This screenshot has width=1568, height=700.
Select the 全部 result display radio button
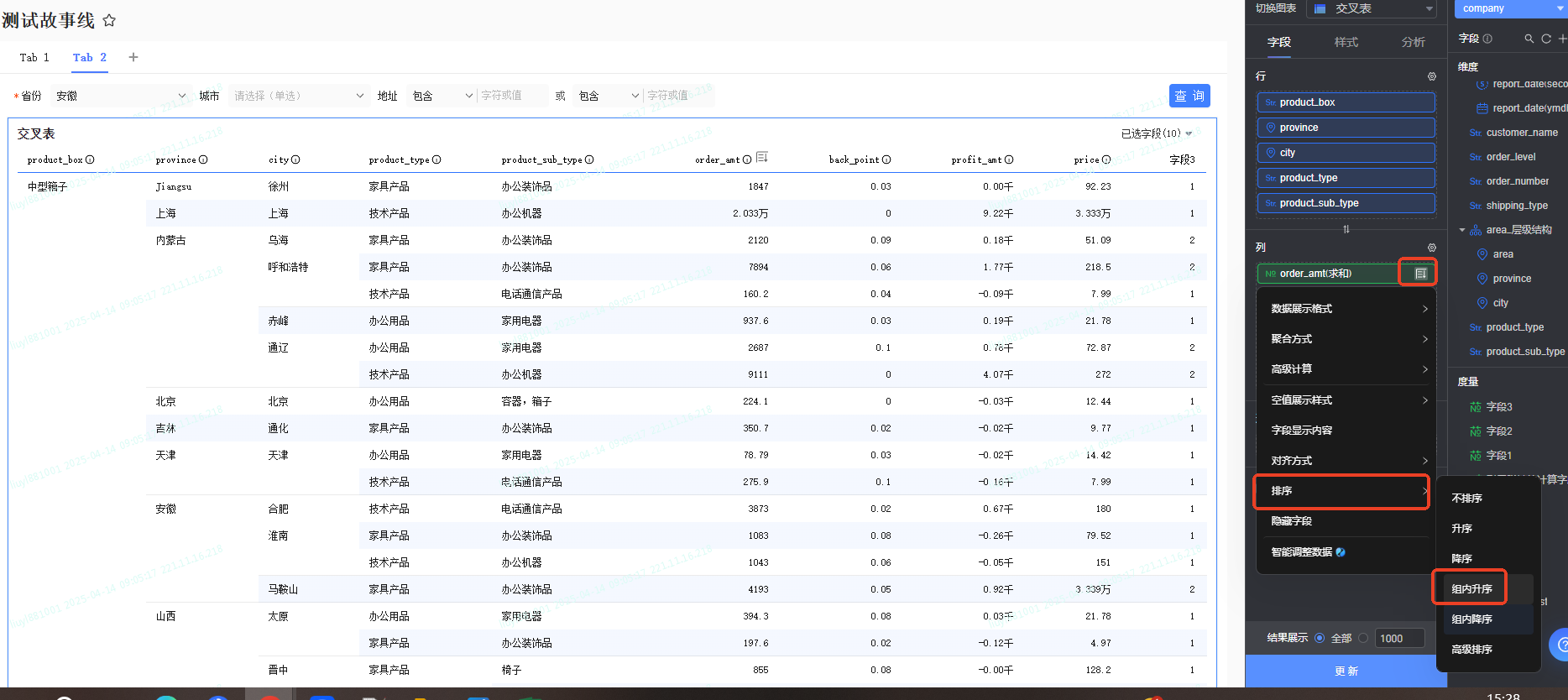(x=1320, y=638)
